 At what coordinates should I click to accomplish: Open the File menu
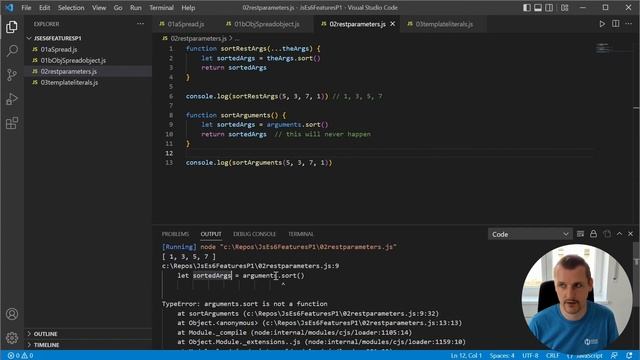[x=26, y=8]
